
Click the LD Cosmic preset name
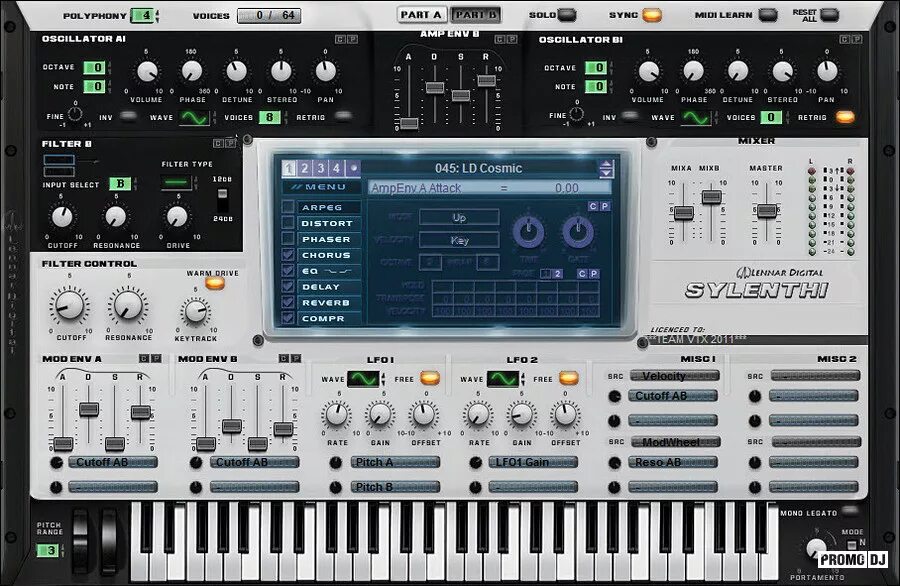[x=479, y=168]
